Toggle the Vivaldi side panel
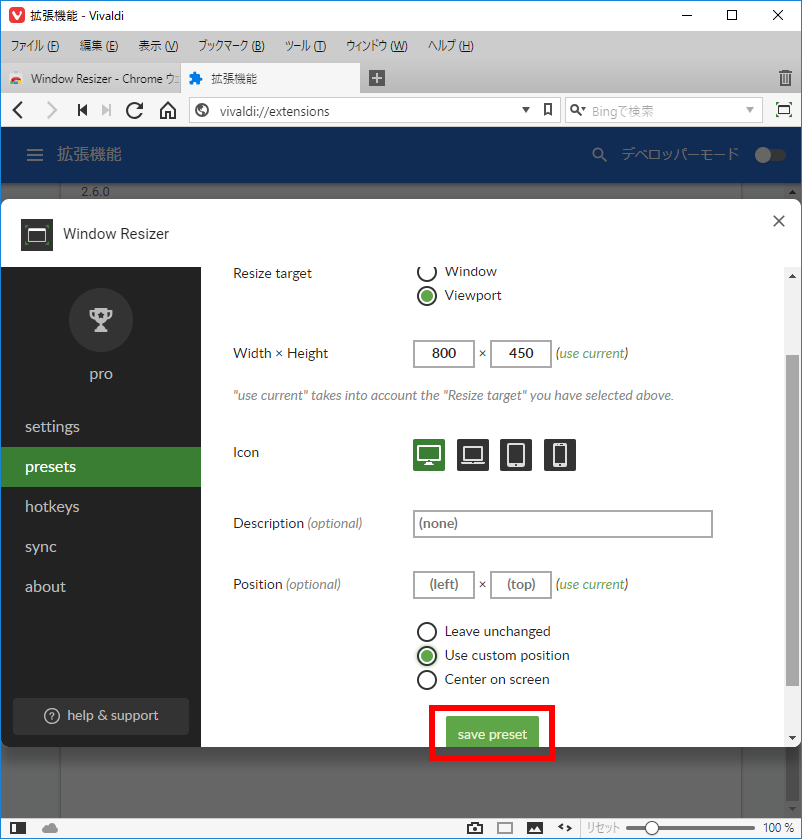802x839 pixels. coord(18,828)
